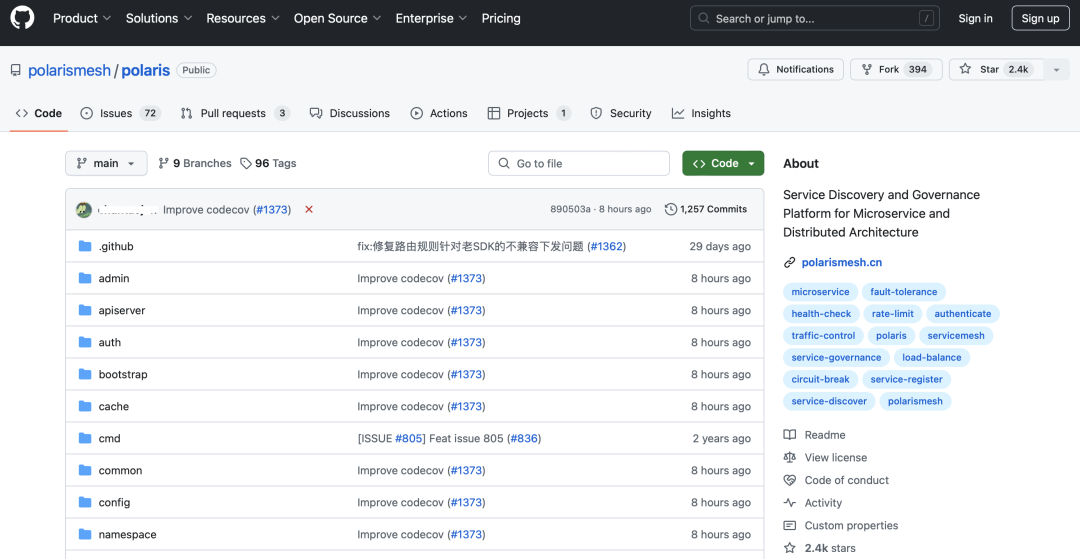1080x559 pixels.
Task: Star the polaris repository
Action: (x=997, y=70)
